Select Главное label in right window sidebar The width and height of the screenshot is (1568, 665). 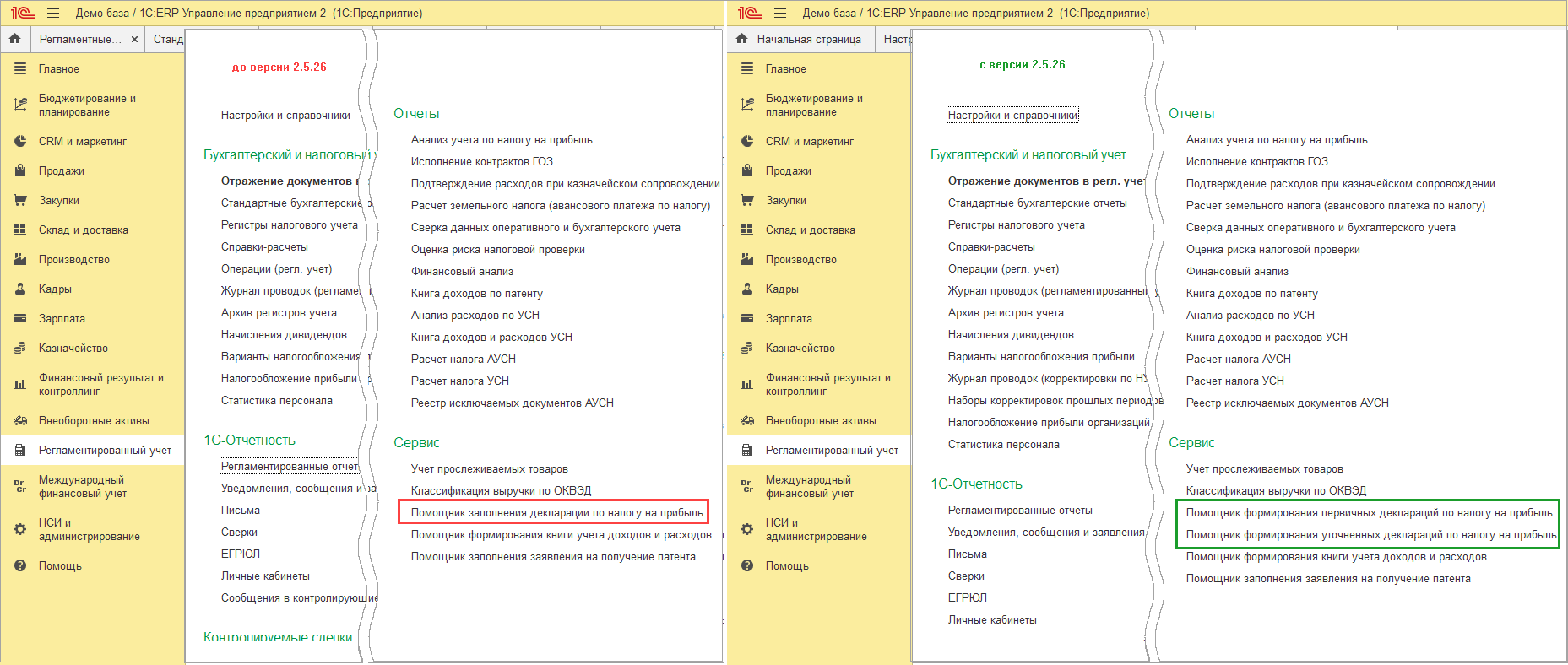coord(786,69)
